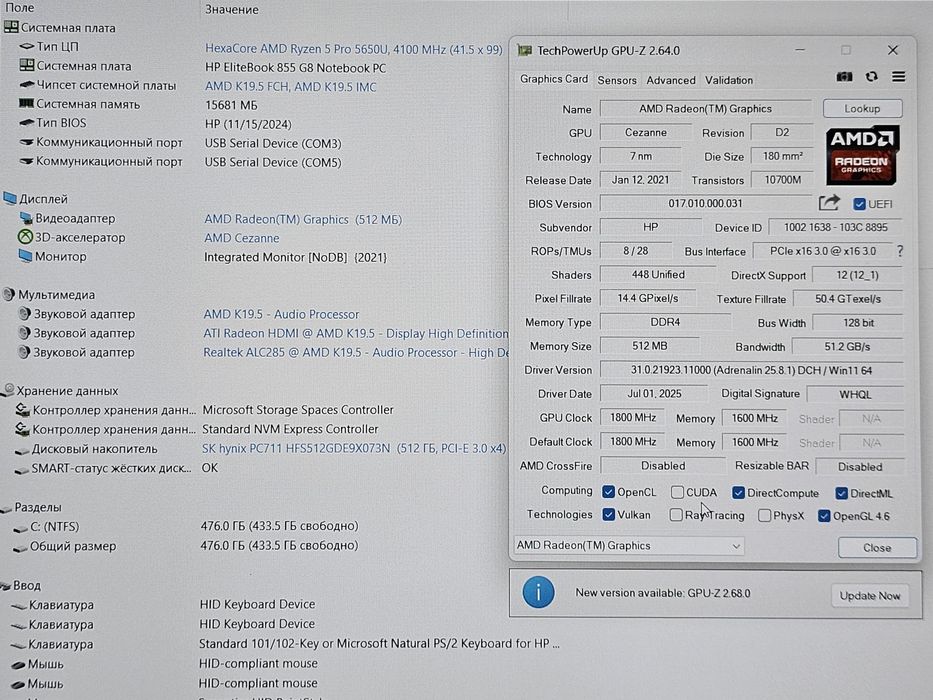Toggle the Ray Tracing checkbox
This screenshot has height=700, width=933.
(x=676, y=514)
